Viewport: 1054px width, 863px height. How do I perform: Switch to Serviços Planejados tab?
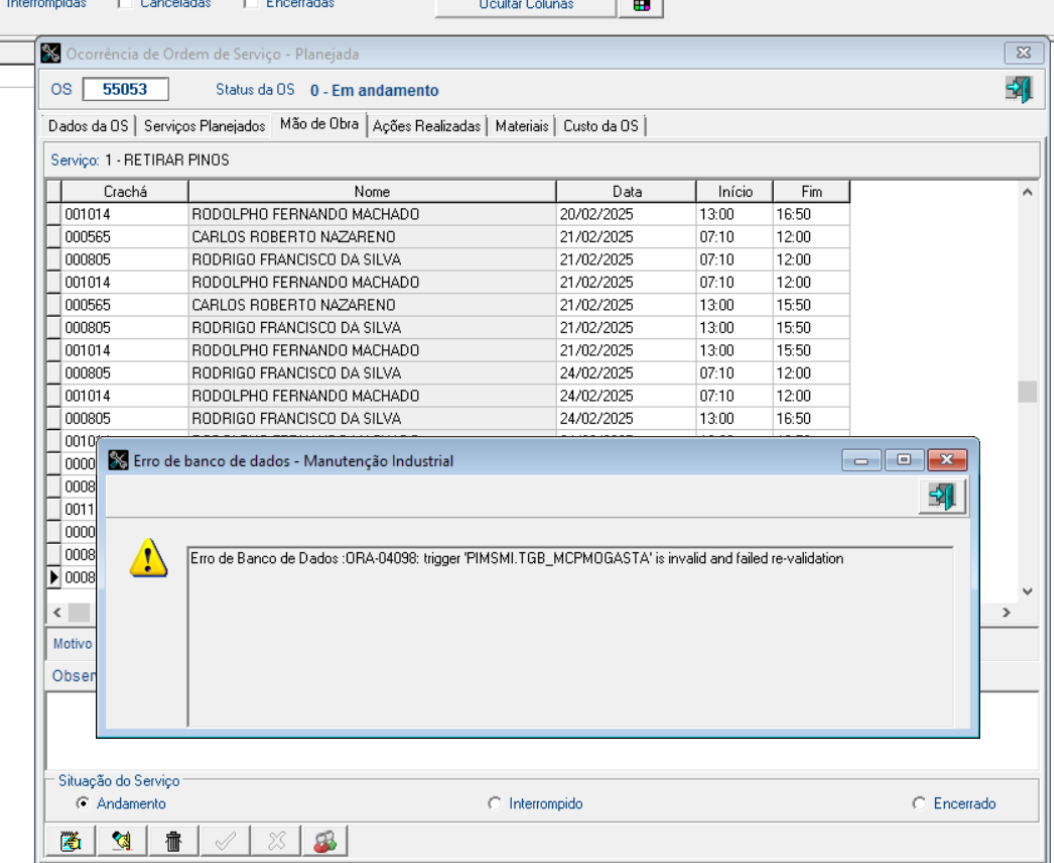(x=204, y=126)
